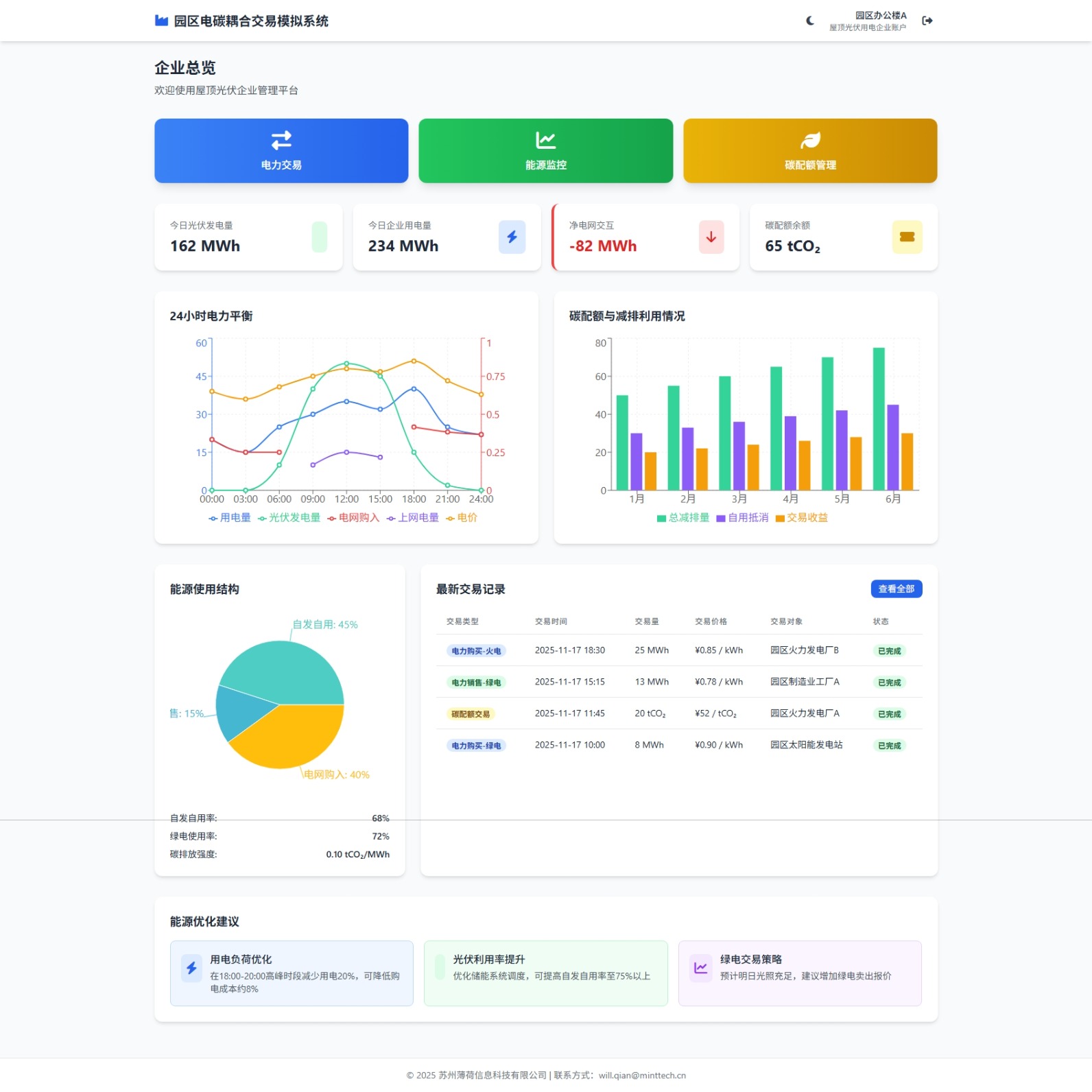1092x1092 pixels.
Task: Click the factory logo icon in header
Action: point(161,21)
